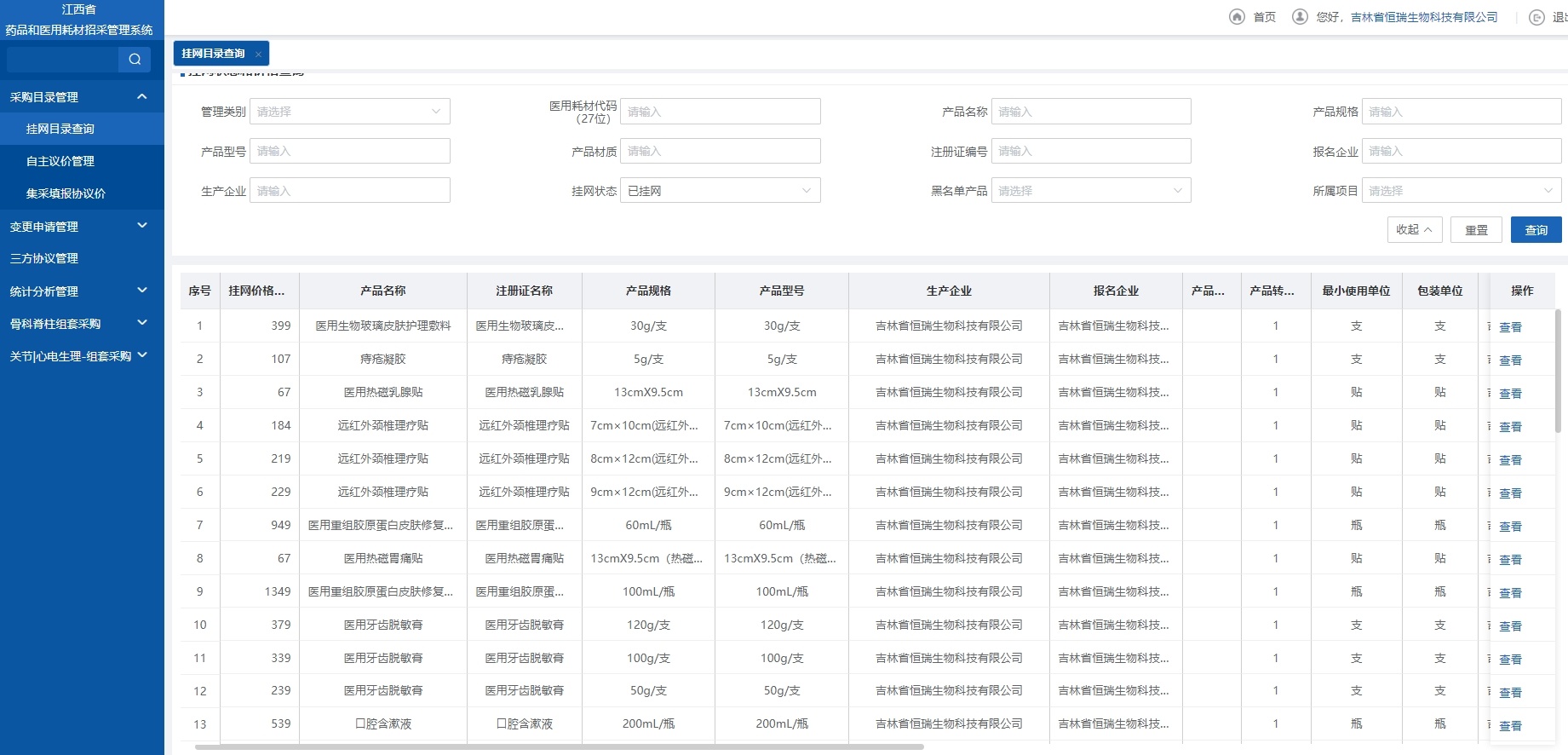
Task: Click the 首页 link in header
Action: coord(1264,17)
